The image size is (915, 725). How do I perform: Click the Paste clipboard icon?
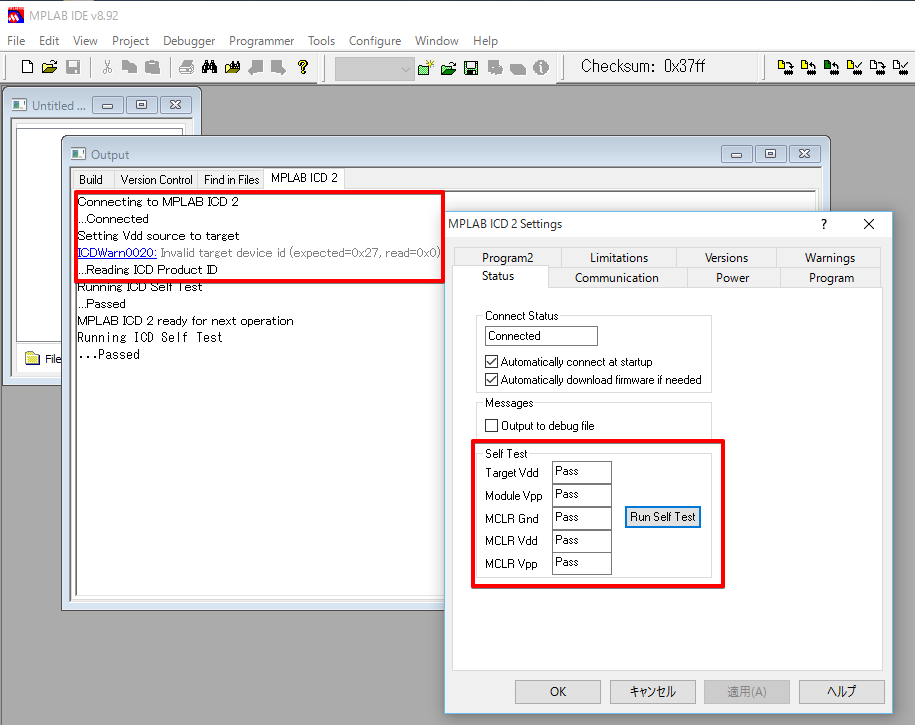[152, 67]
